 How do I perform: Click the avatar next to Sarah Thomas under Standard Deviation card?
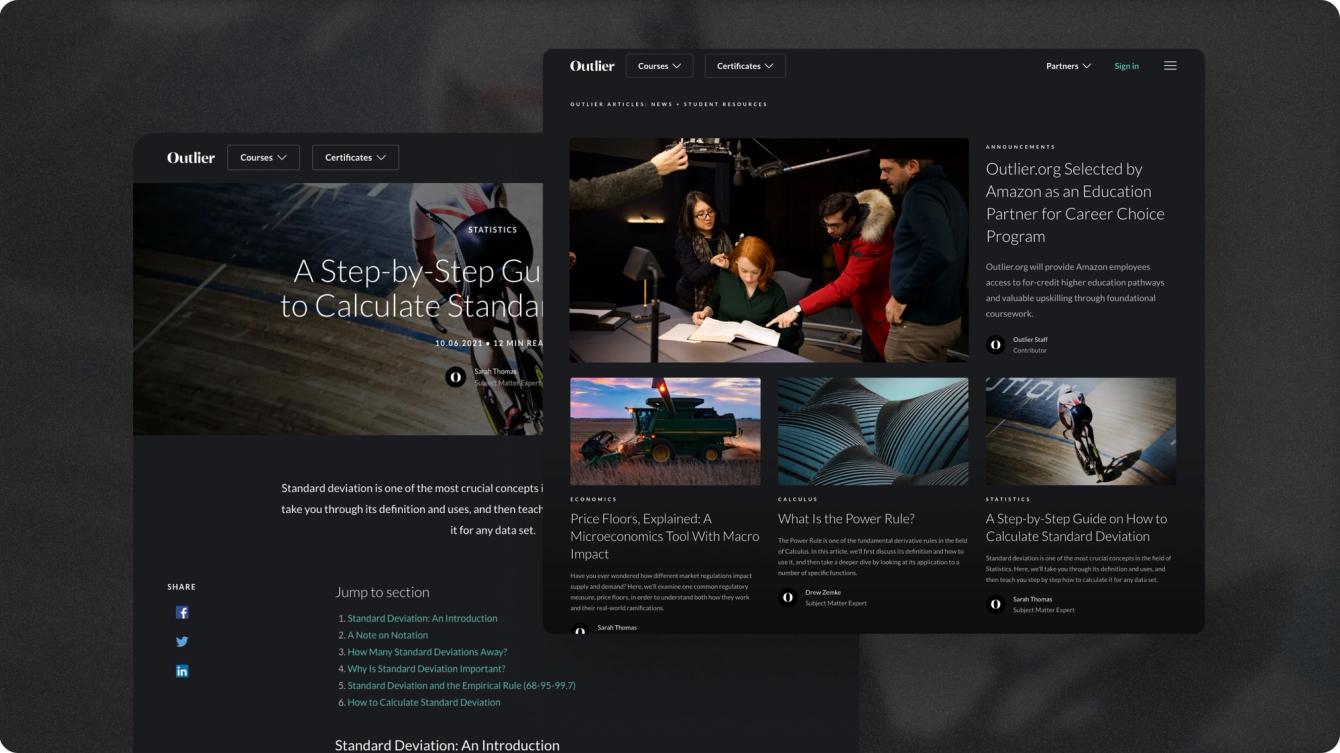995,604
